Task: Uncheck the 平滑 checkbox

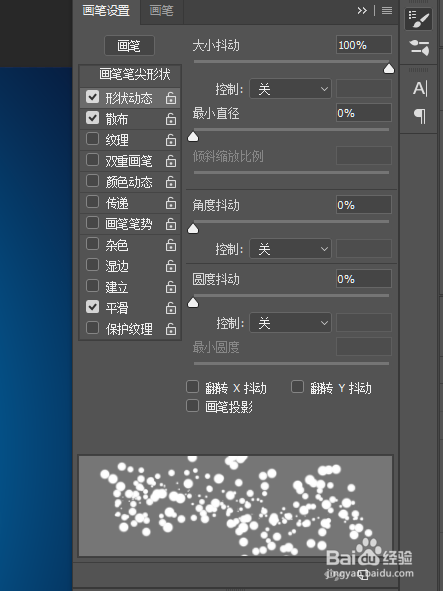Action: point(92,307)
